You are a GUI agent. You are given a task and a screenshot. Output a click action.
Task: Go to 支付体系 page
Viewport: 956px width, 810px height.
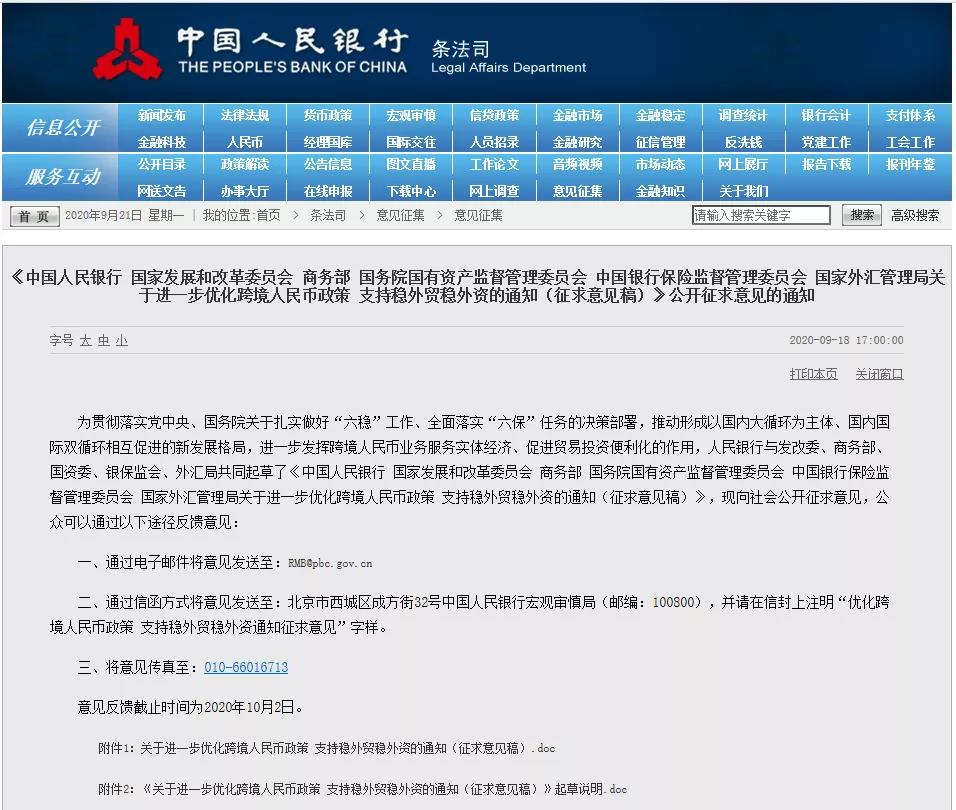[910, 115]
